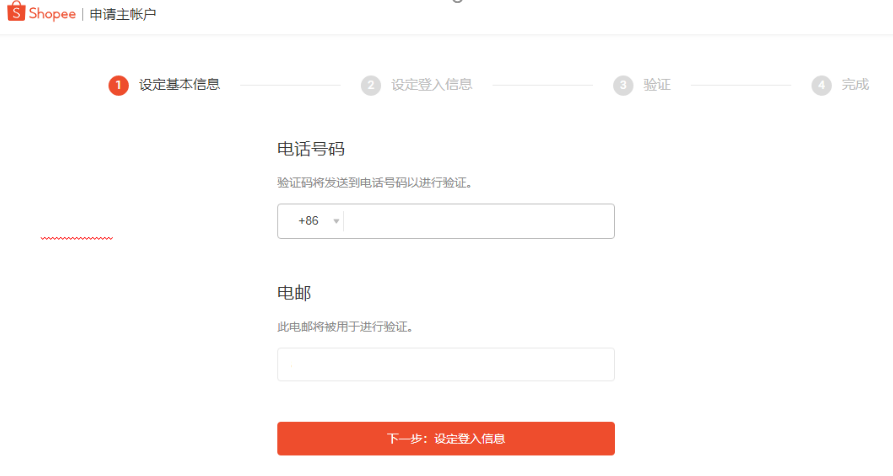
Task: Go to the 完成 step label
Action: (x=855, y=85)
